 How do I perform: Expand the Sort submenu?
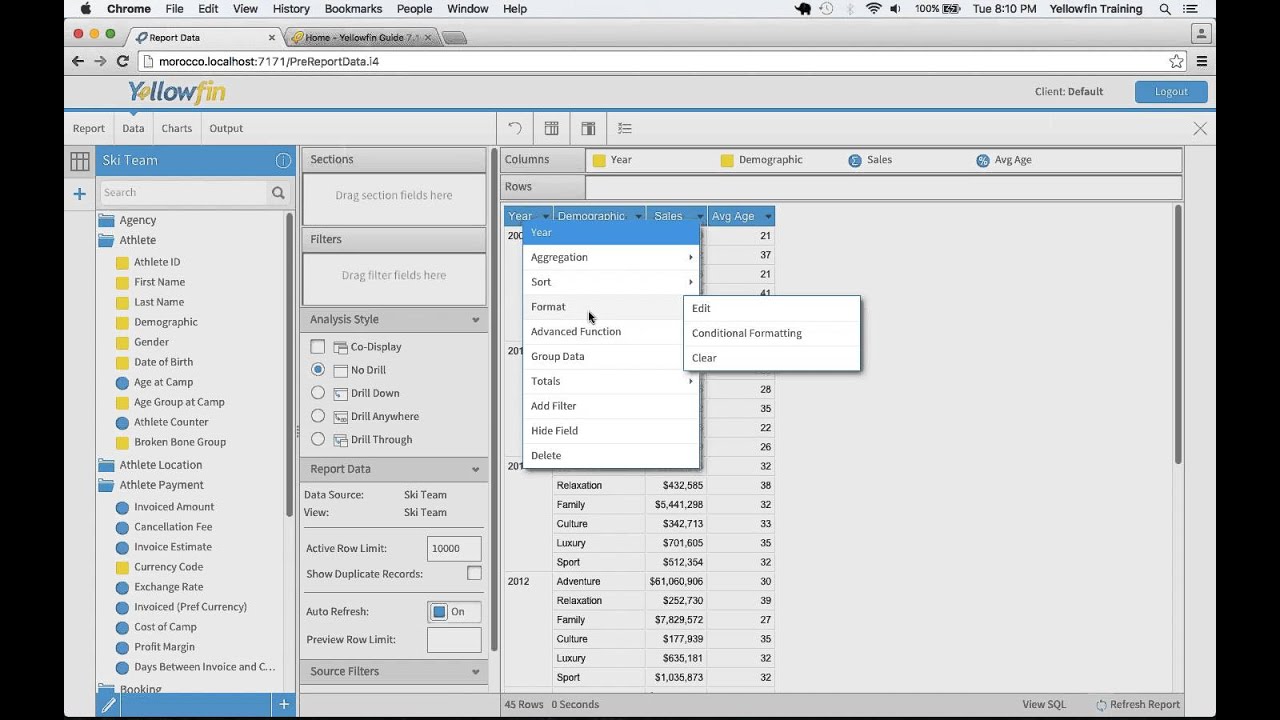pos(610,282)
